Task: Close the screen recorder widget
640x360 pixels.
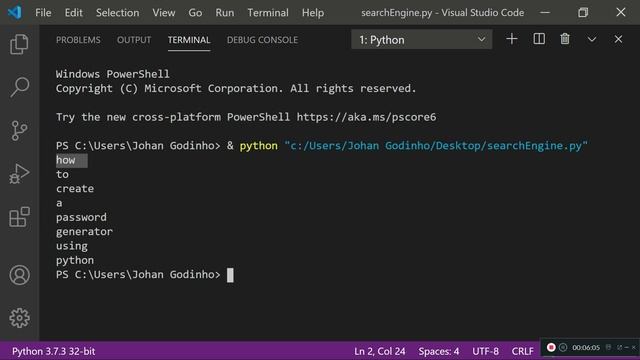Action: coord(634,347)
